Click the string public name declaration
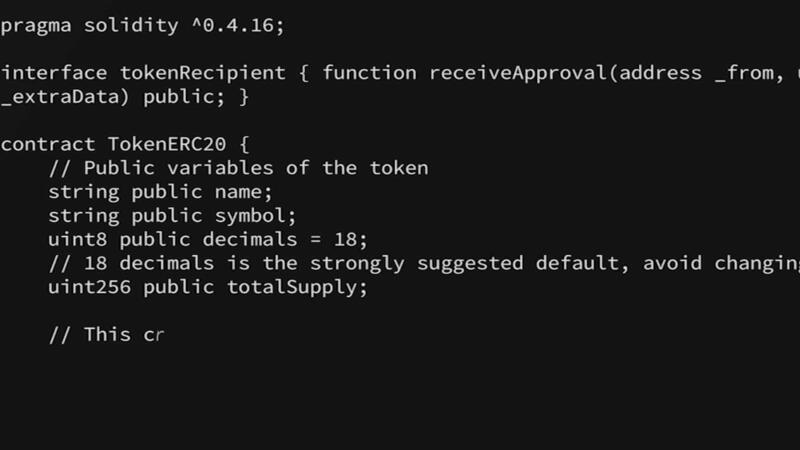This screenshot has height=450, width=800. 160,192
